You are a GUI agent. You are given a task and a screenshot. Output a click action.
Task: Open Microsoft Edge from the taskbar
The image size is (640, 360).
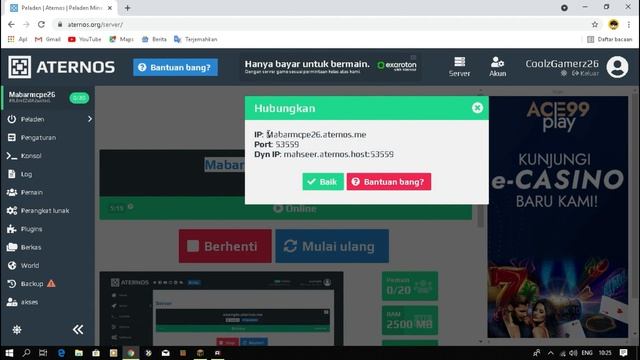coord(61,353)
